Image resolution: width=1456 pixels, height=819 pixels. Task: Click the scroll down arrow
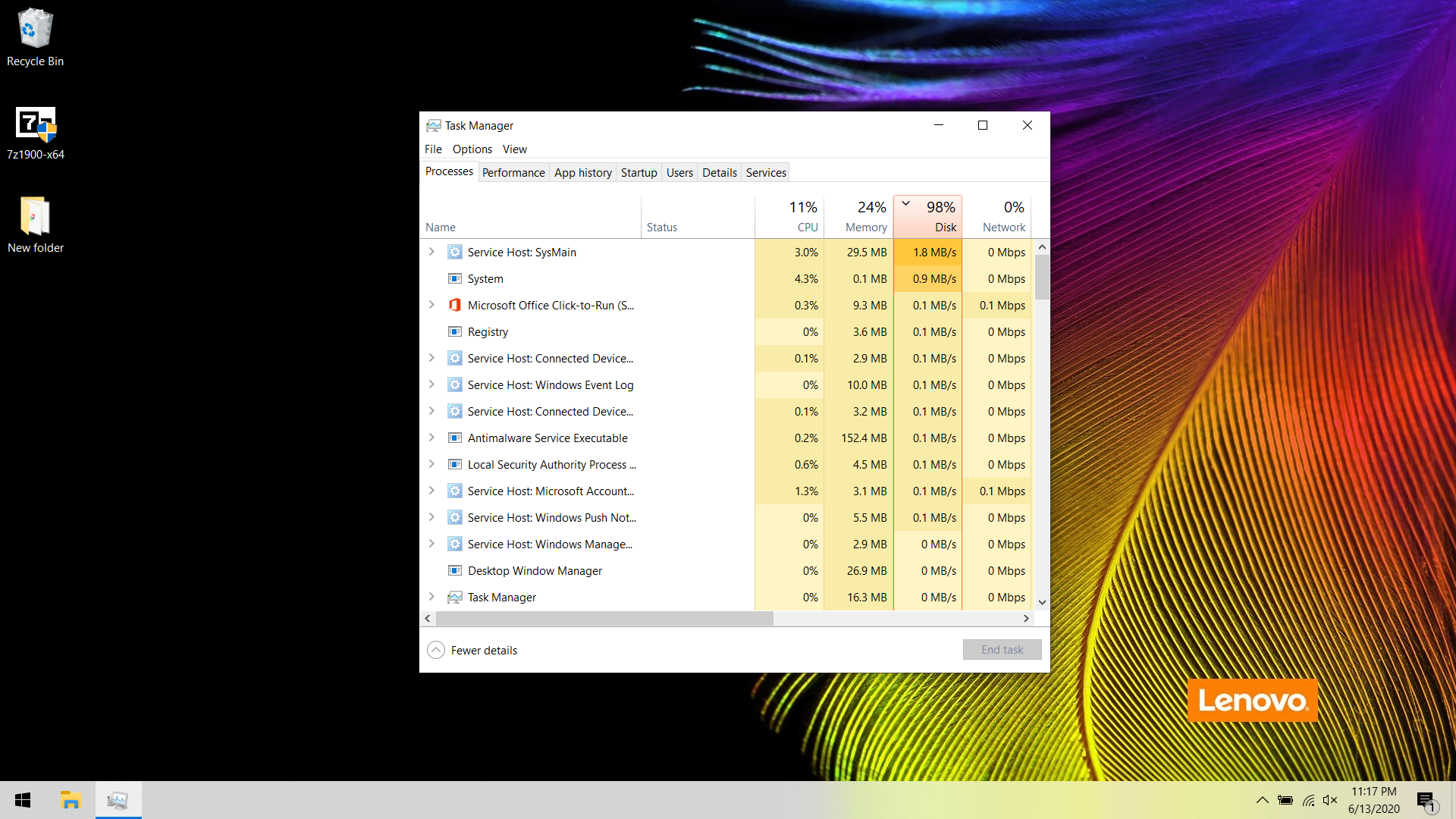click(x=1042, y=602)
